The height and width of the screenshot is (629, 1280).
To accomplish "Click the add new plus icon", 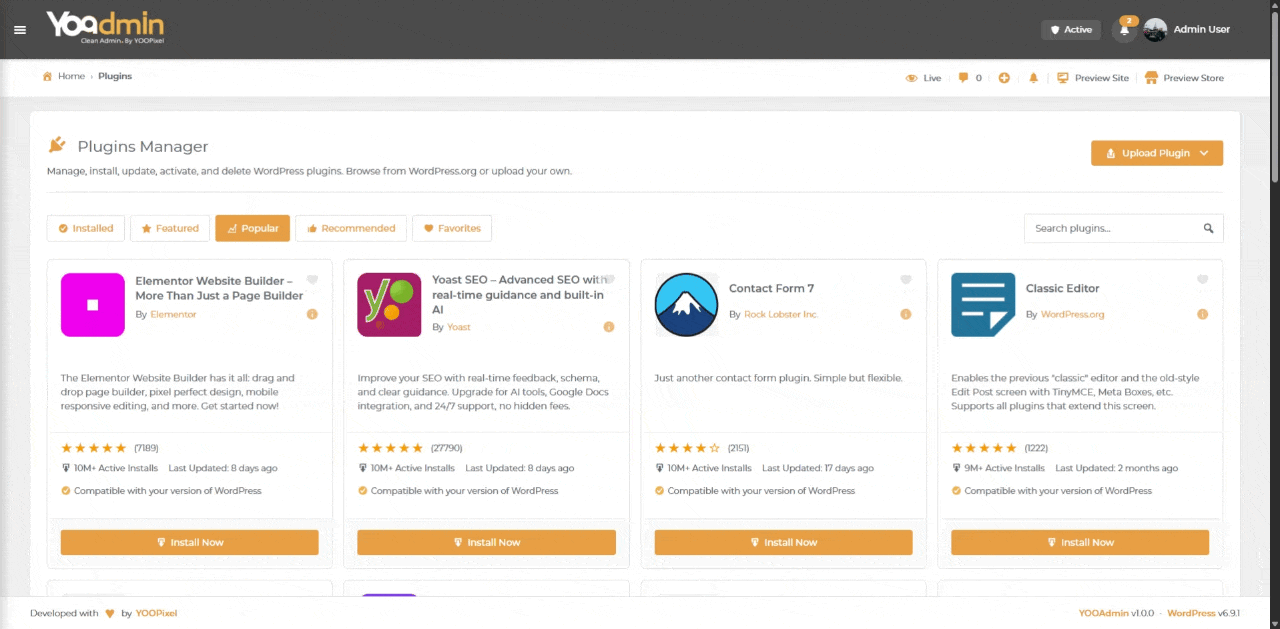I will pos(1004,78).
